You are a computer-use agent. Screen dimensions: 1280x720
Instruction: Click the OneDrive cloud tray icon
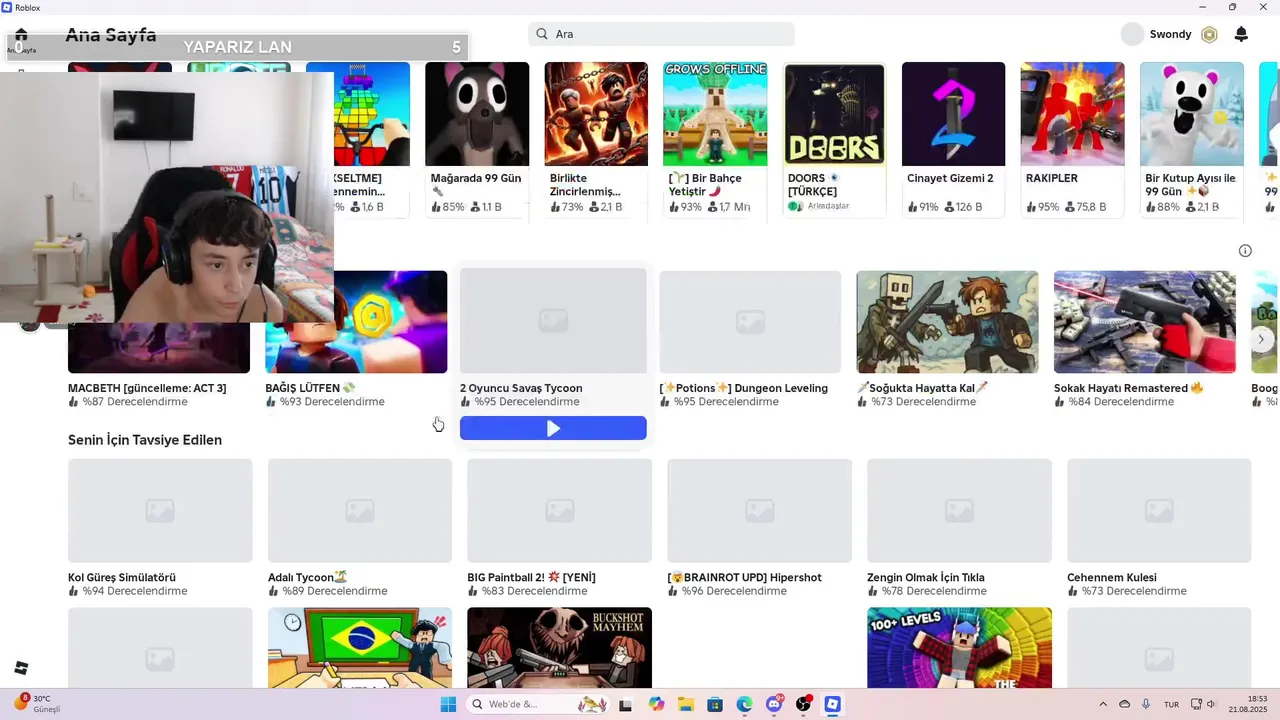pos(1124,704)
